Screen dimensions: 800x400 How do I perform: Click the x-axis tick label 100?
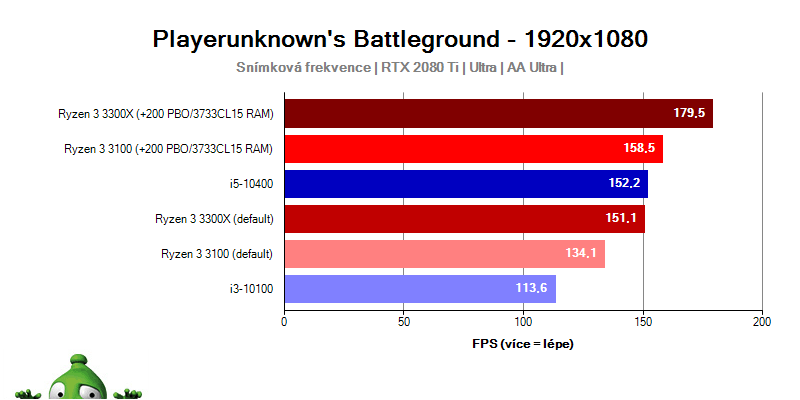(x=523, y=322)
